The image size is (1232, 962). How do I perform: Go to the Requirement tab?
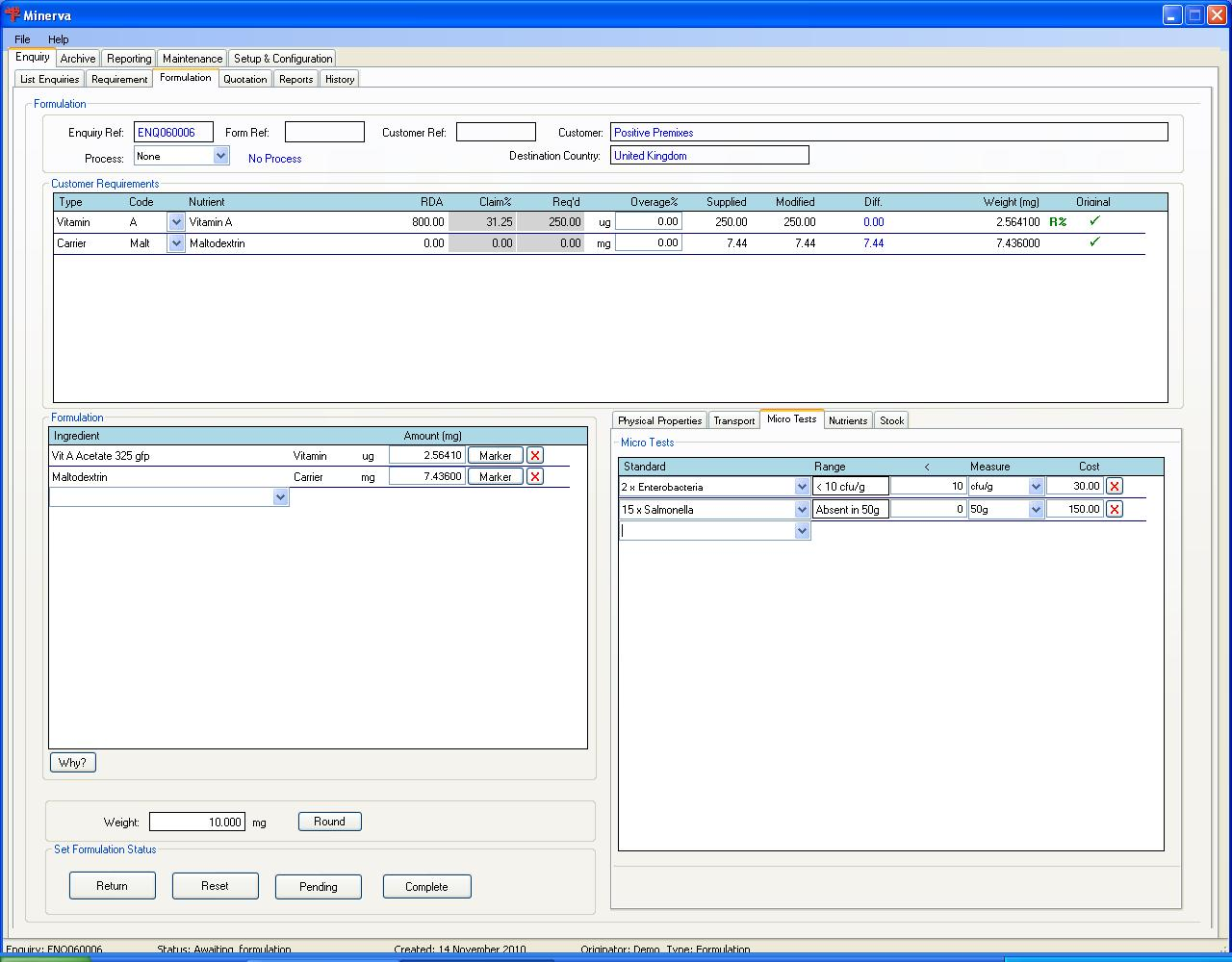119,79
